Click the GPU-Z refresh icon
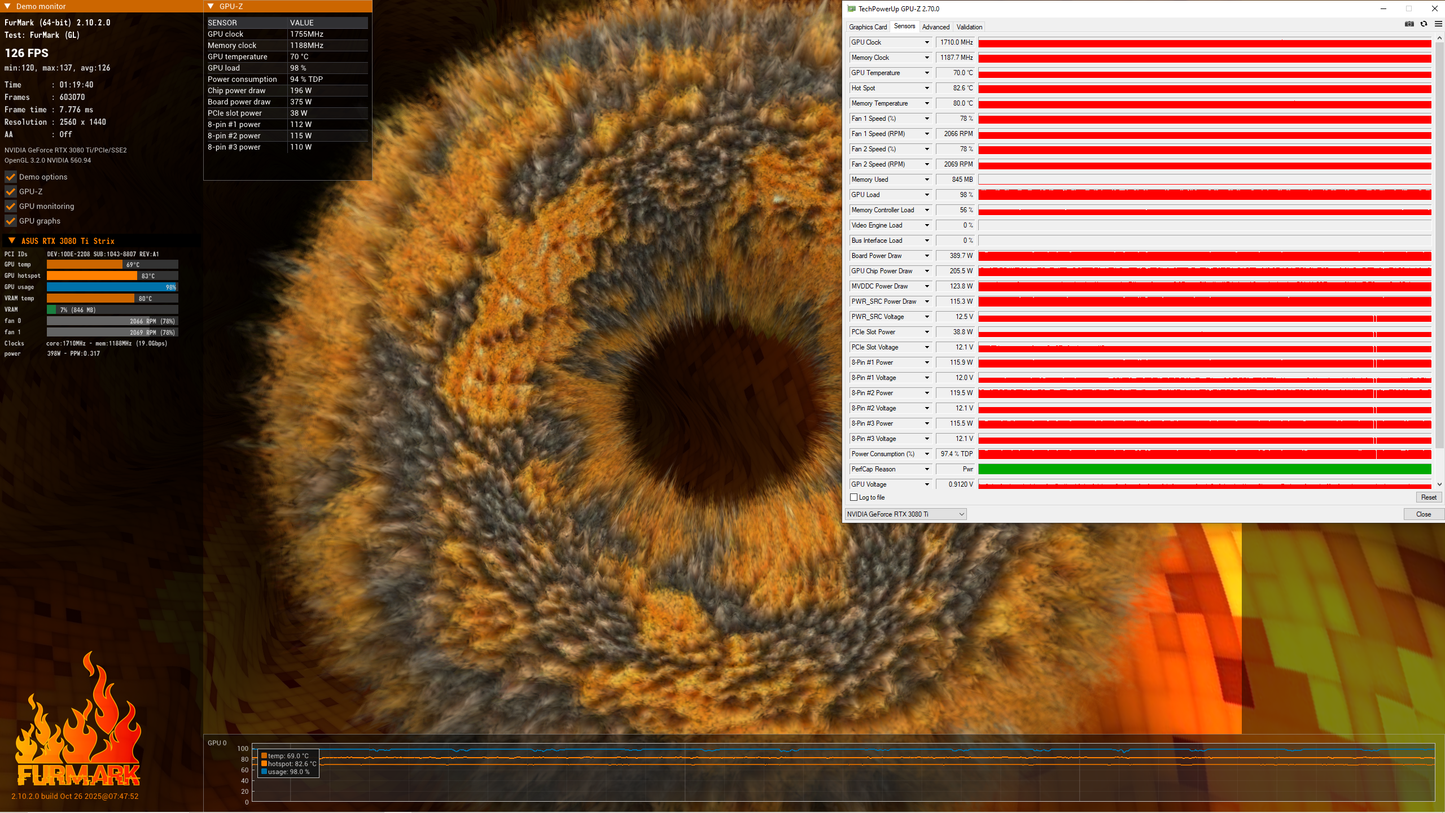 [1424, 24]
